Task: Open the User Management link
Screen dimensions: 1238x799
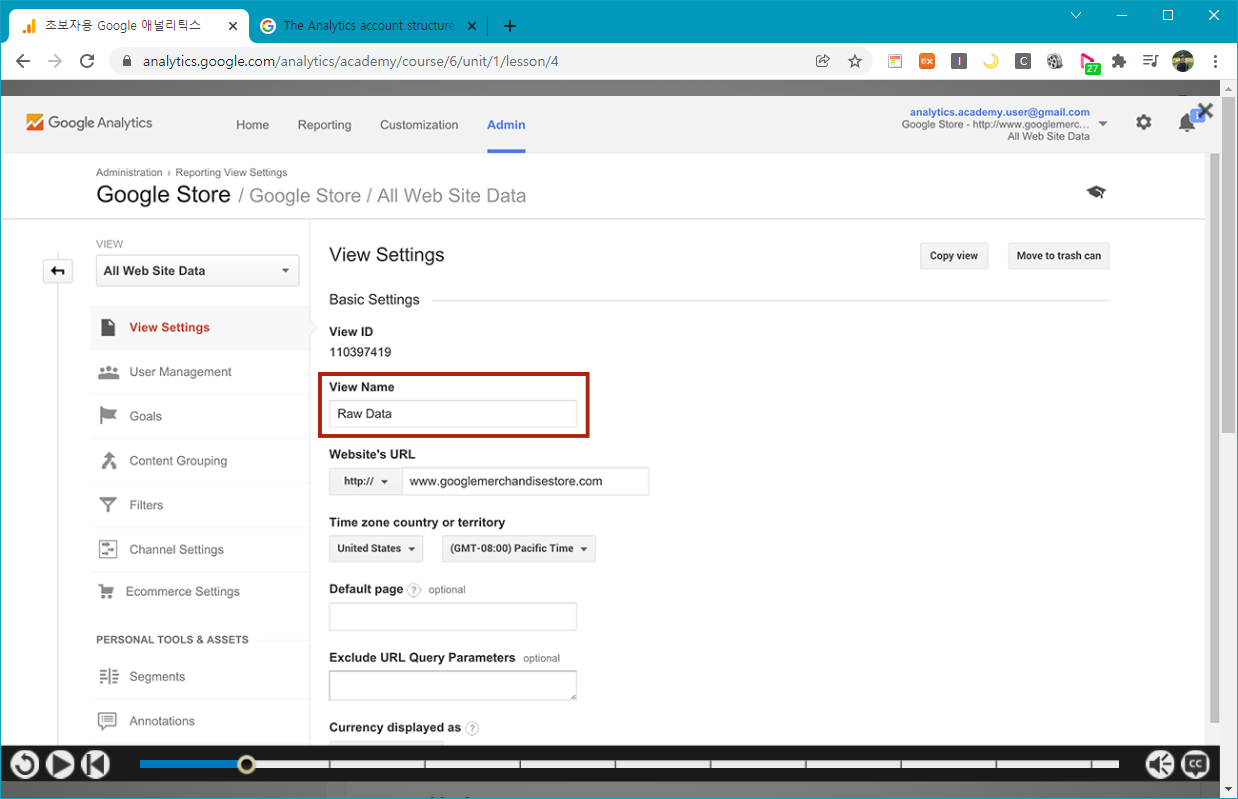Action: (180, 372)
